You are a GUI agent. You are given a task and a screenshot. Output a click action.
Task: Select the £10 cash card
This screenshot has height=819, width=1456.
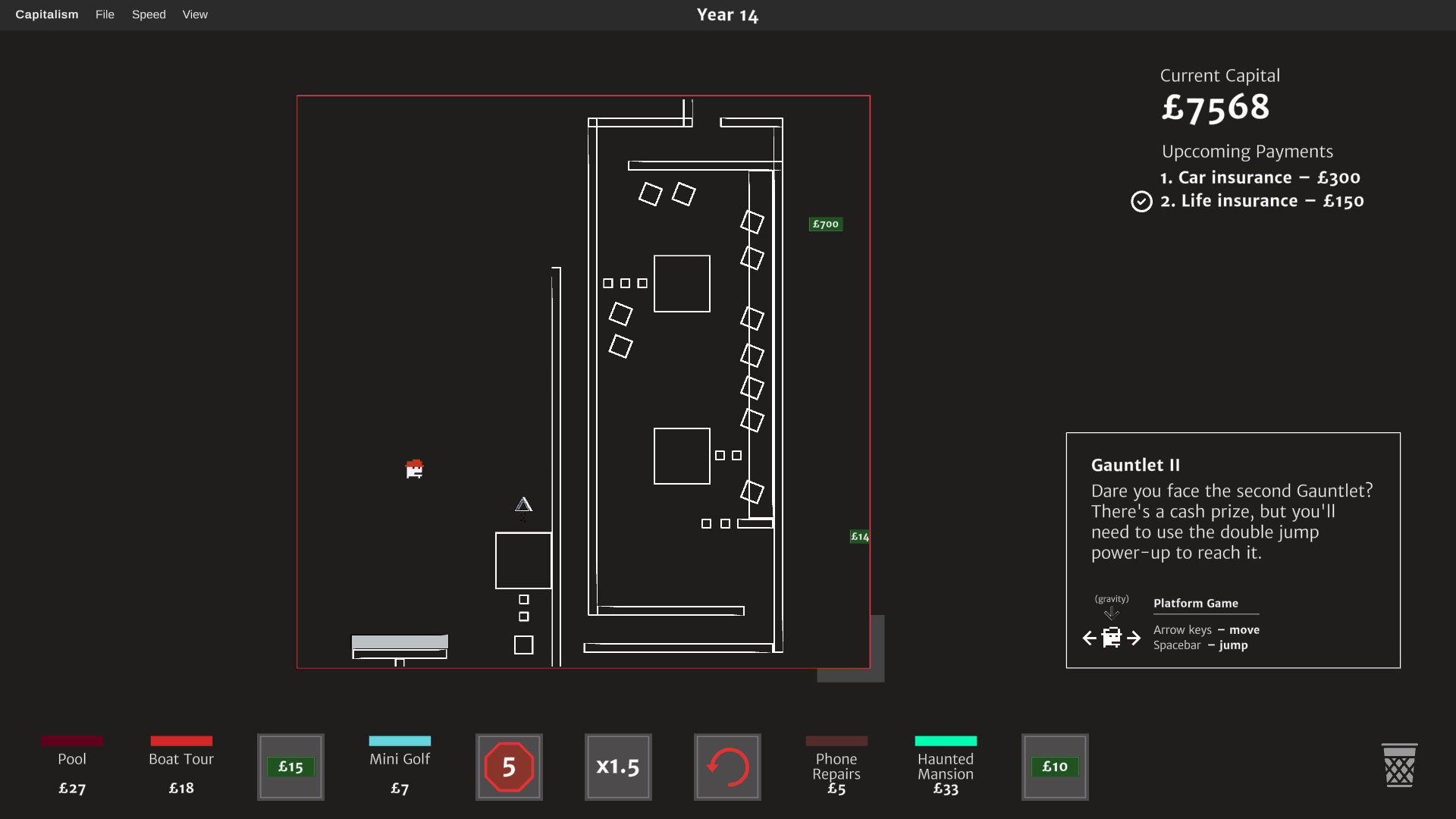pos(1055,767)
